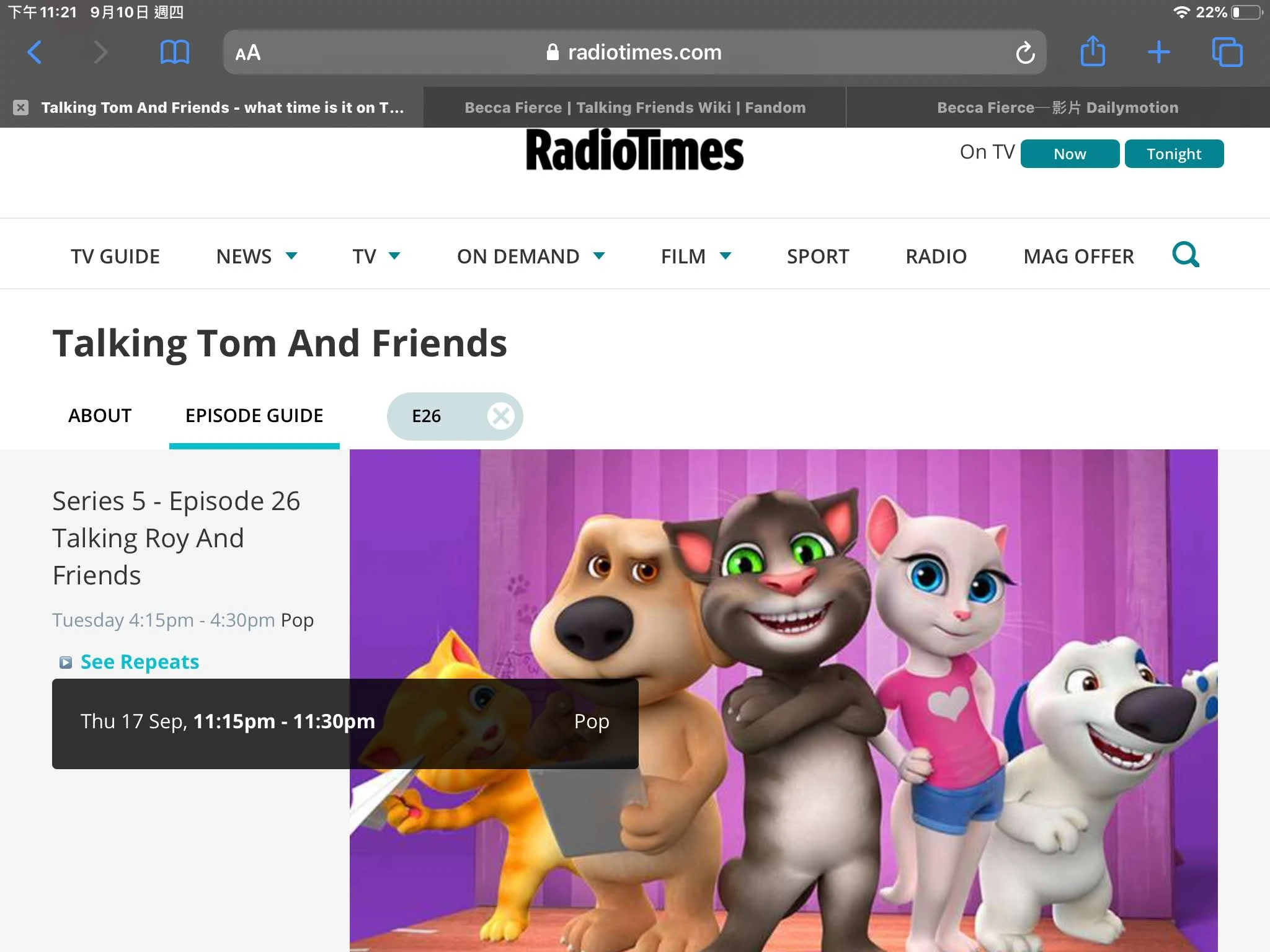Remove the E26 episode filter
Viewport: 1270px width, 952px height.
pyautogui.click(x=500, y=416)
